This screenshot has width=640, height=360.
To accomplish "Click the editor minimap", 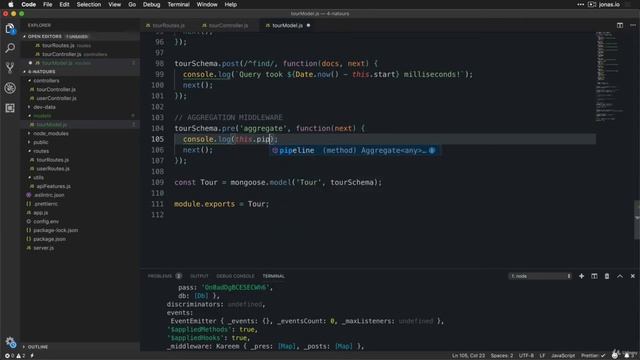I will (x=611, y=77).
